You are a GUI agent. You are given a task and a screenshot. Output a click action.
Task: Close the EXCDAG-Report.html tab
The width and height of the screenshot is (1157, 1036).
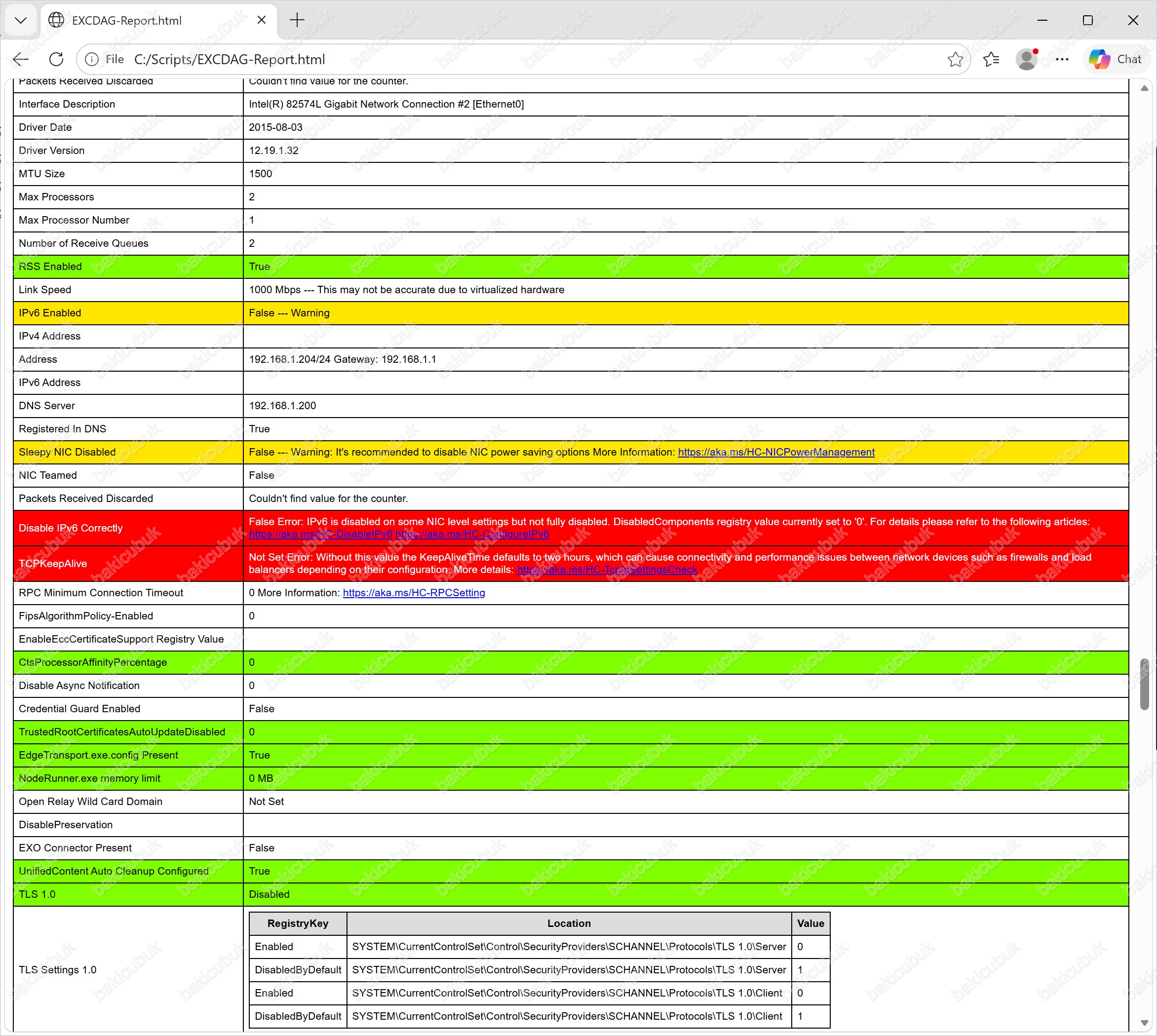[x=261, y=21]
